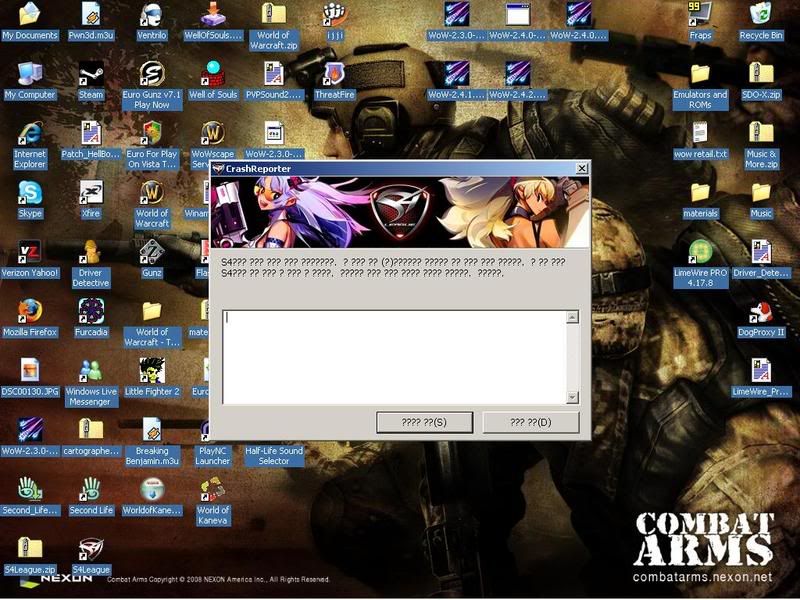Select the Mozilla Firefox icon
Viewport: 800px width, 600px height.
(30, 312)
